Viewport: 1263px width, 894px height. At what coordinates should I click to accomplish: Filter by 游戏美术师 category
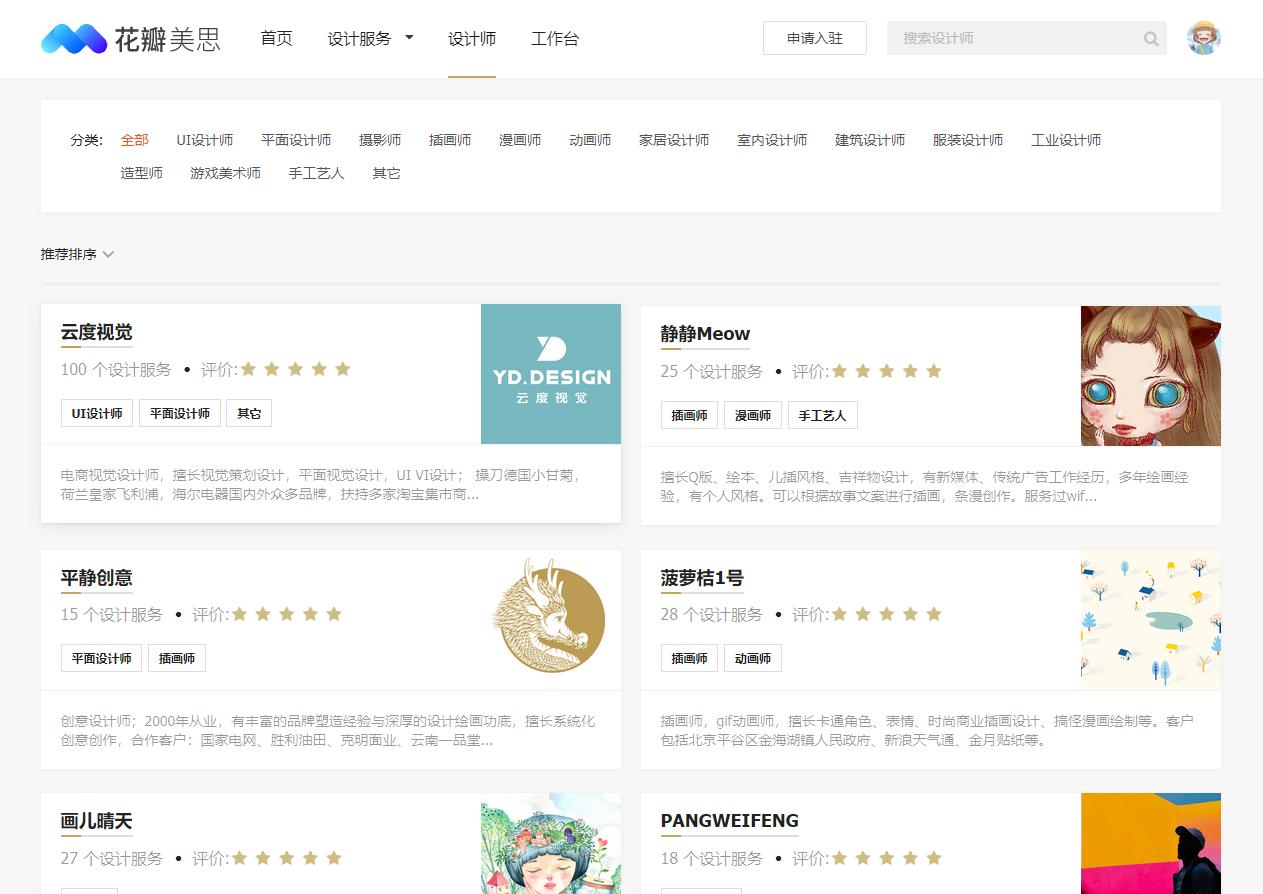click(226, 173)
